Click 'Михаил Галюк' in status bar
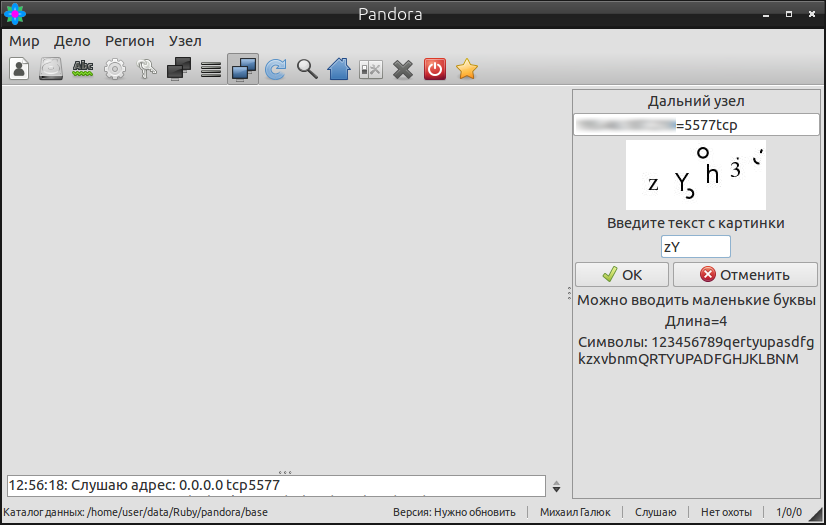The width and height of the screenshot is (826, 525). (x=575, y=512)
